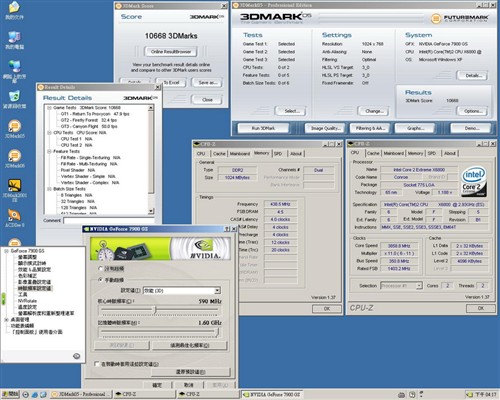Open the Memory tab in processor CPU-Z window
This screenshot has height=400, width=500.
point(415,153)
